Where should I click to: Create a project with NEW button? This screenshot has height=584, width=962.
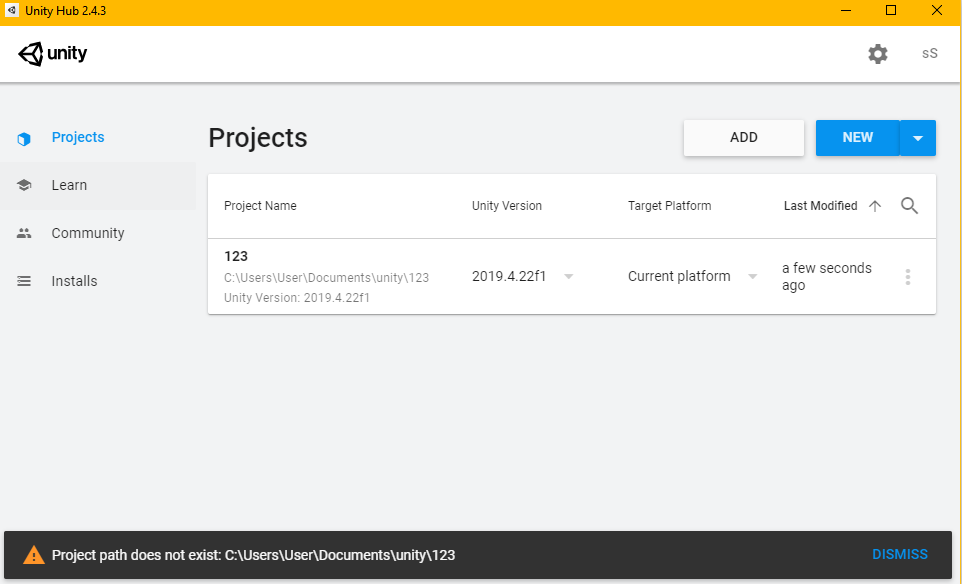(857, 138)
